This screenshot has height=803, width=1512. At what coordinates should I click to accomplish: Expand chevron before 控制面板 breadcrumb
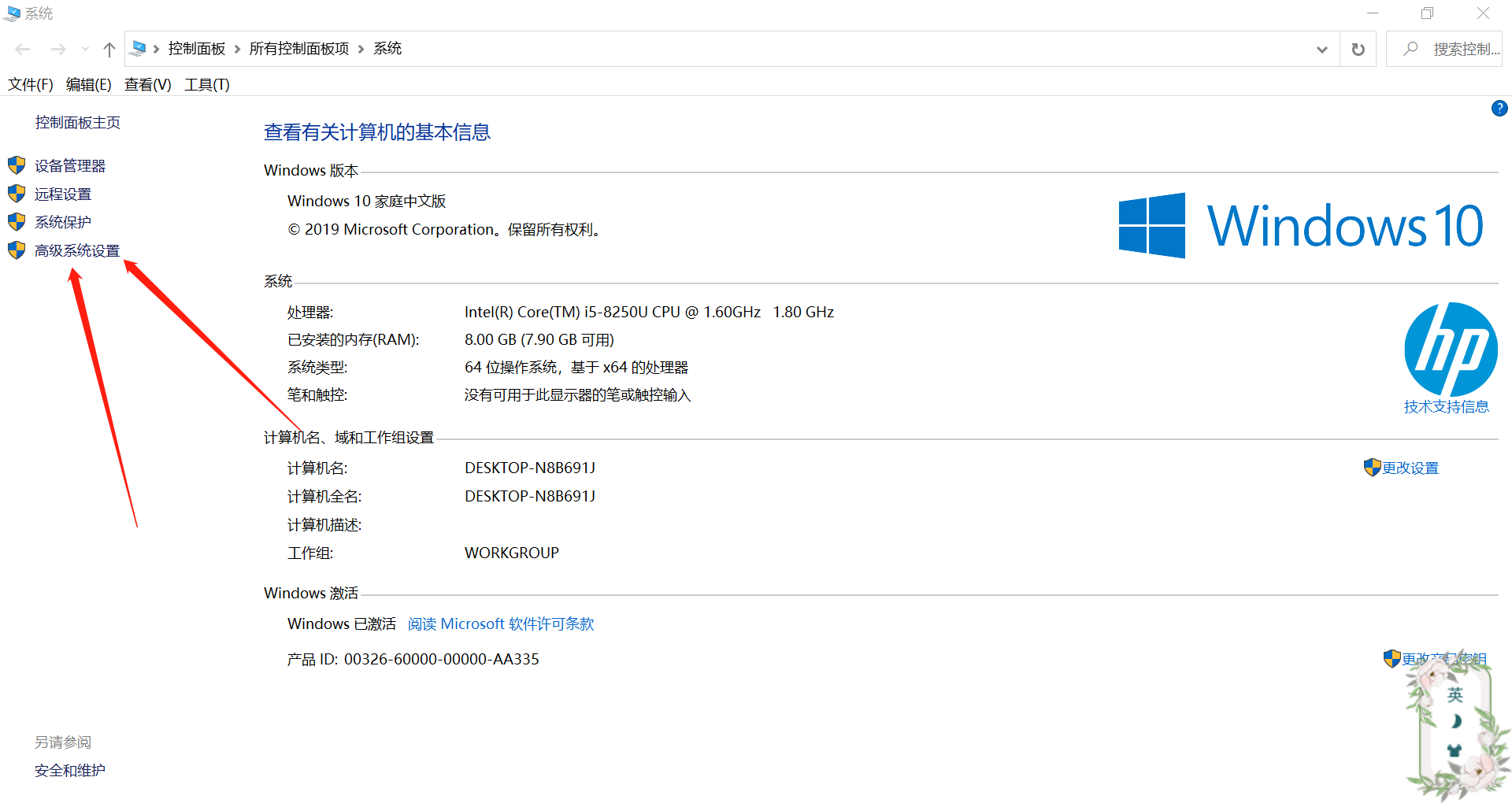(x=157, y=50)
